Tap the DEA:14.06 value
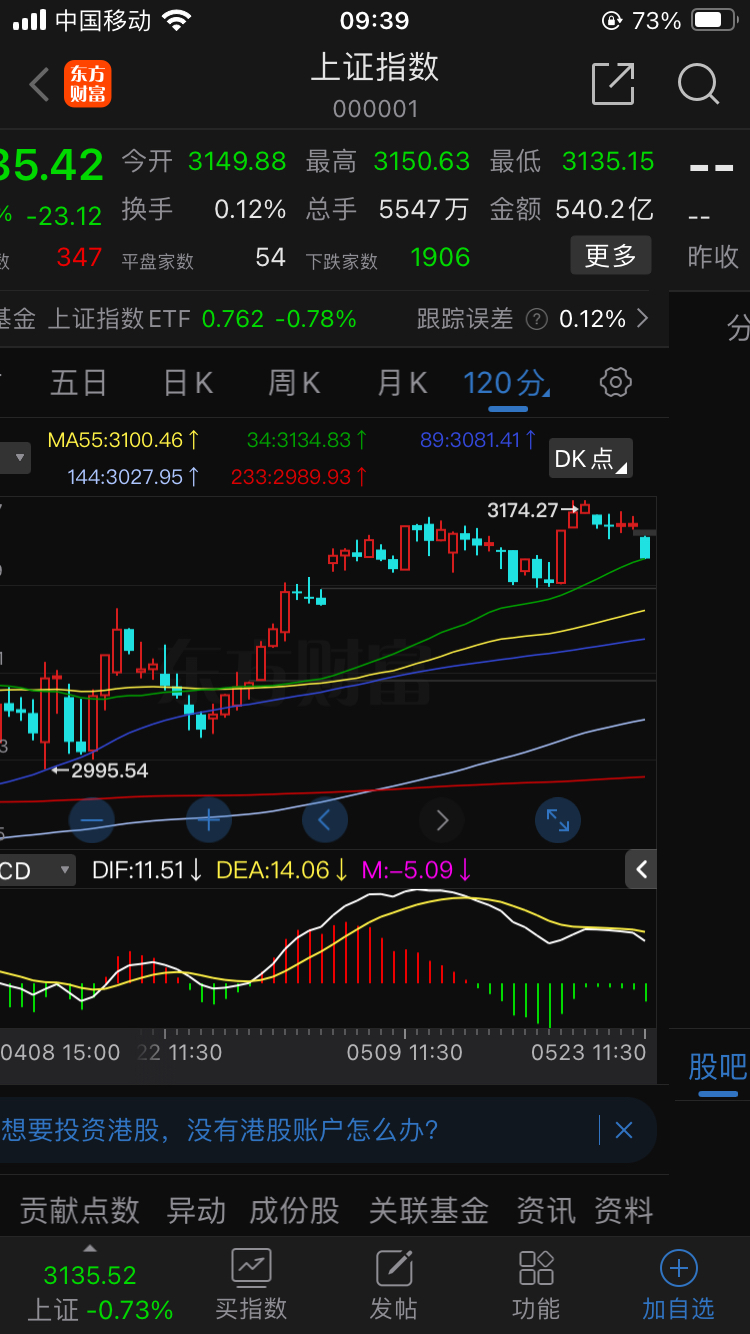Screen dimensions: 750x1334 282,870
